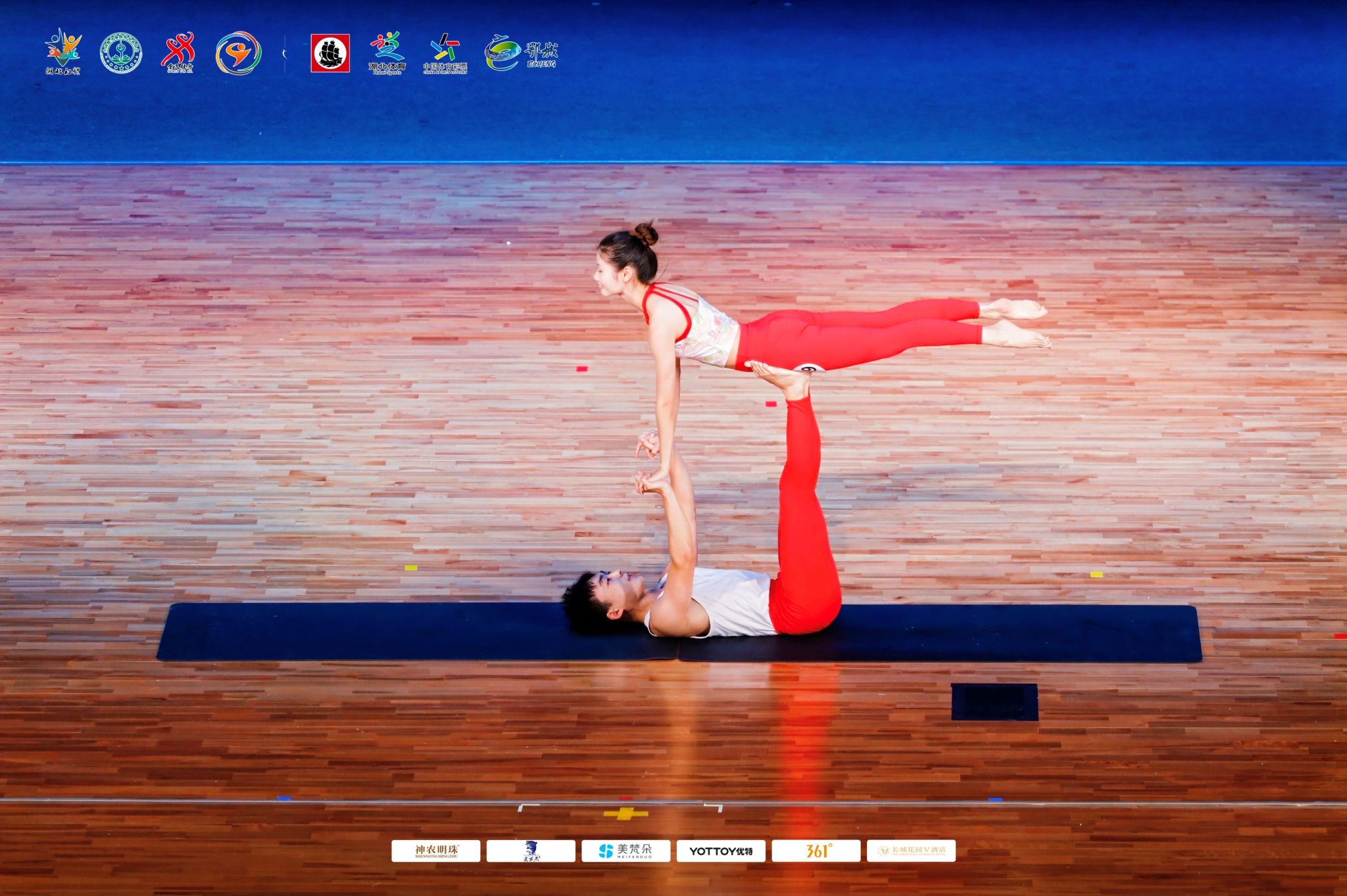Click the orange figure swirl ring logo
Viewport: 1347px width, 896px height.
click(x=238, y=53)
